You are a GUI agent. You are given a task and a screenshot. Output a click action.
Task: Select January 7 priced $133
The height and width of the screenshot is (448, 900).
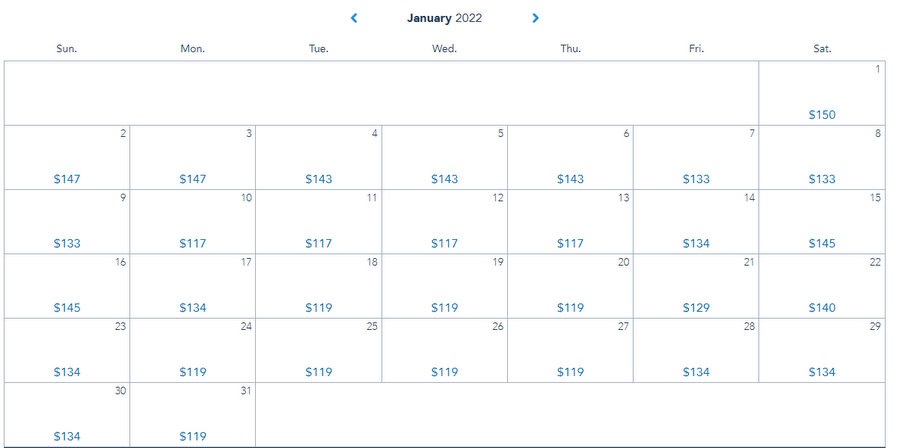pos(696,158)
